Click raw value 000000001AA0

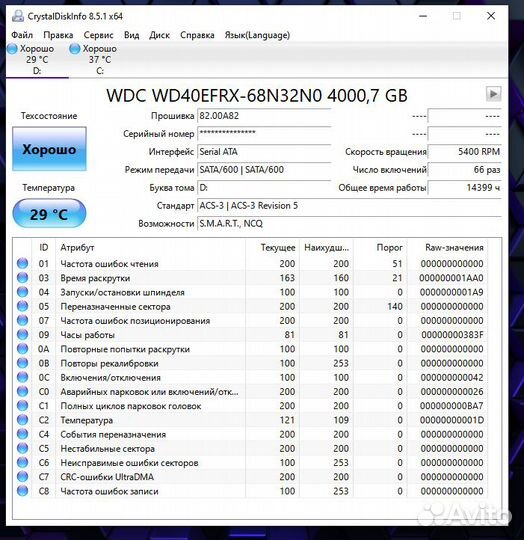(451, 278)
